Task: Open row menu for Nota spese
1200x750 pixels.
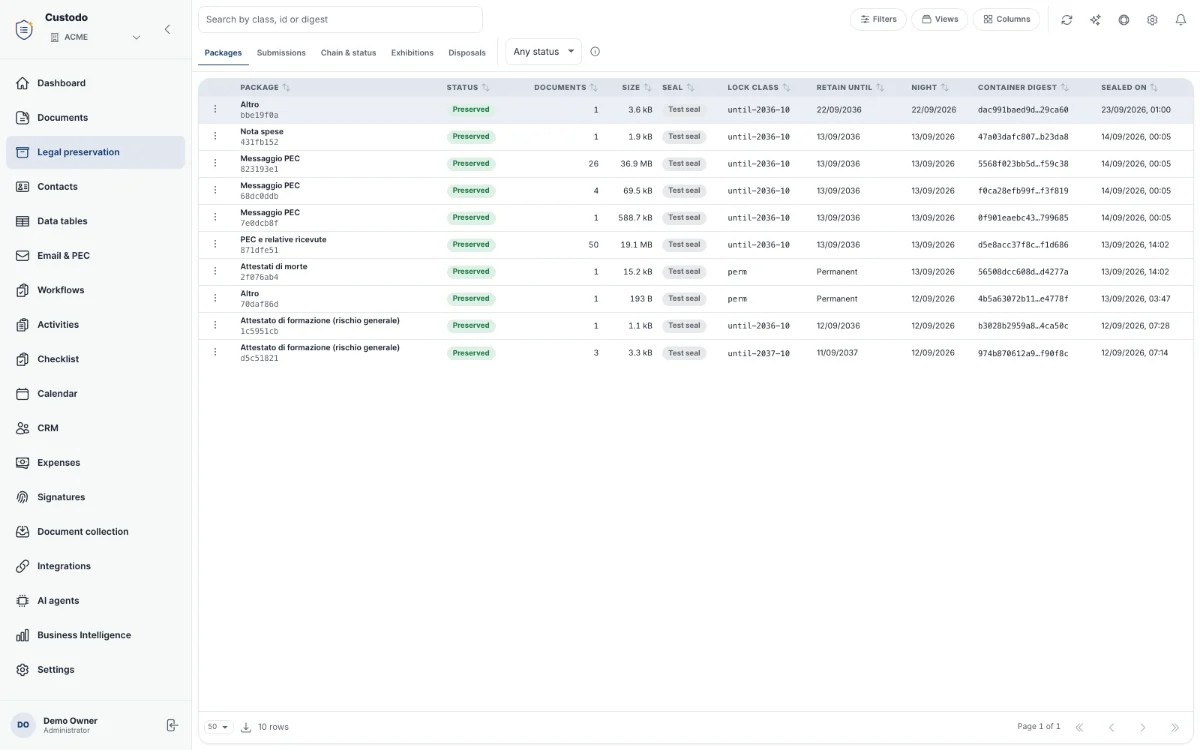Action: point(215,137)
